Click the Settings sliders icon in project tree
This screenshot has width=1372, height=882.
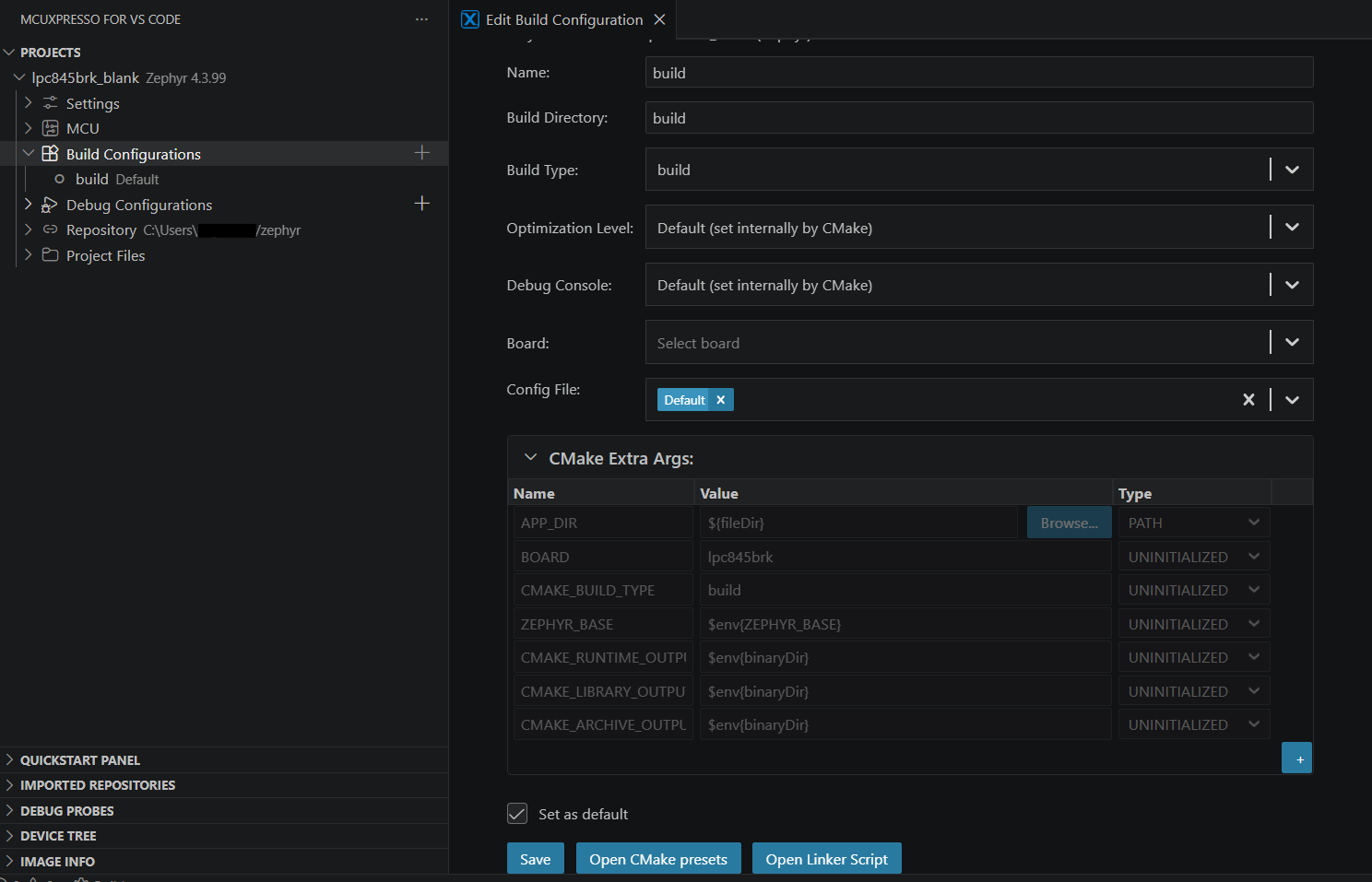(51, 102)
